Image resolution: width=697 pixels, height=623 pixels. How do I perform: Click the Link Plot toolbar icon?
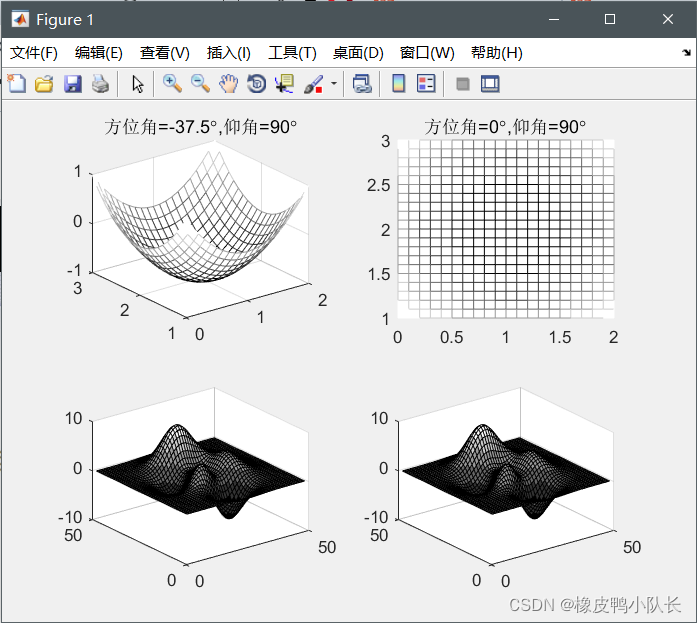362,84
